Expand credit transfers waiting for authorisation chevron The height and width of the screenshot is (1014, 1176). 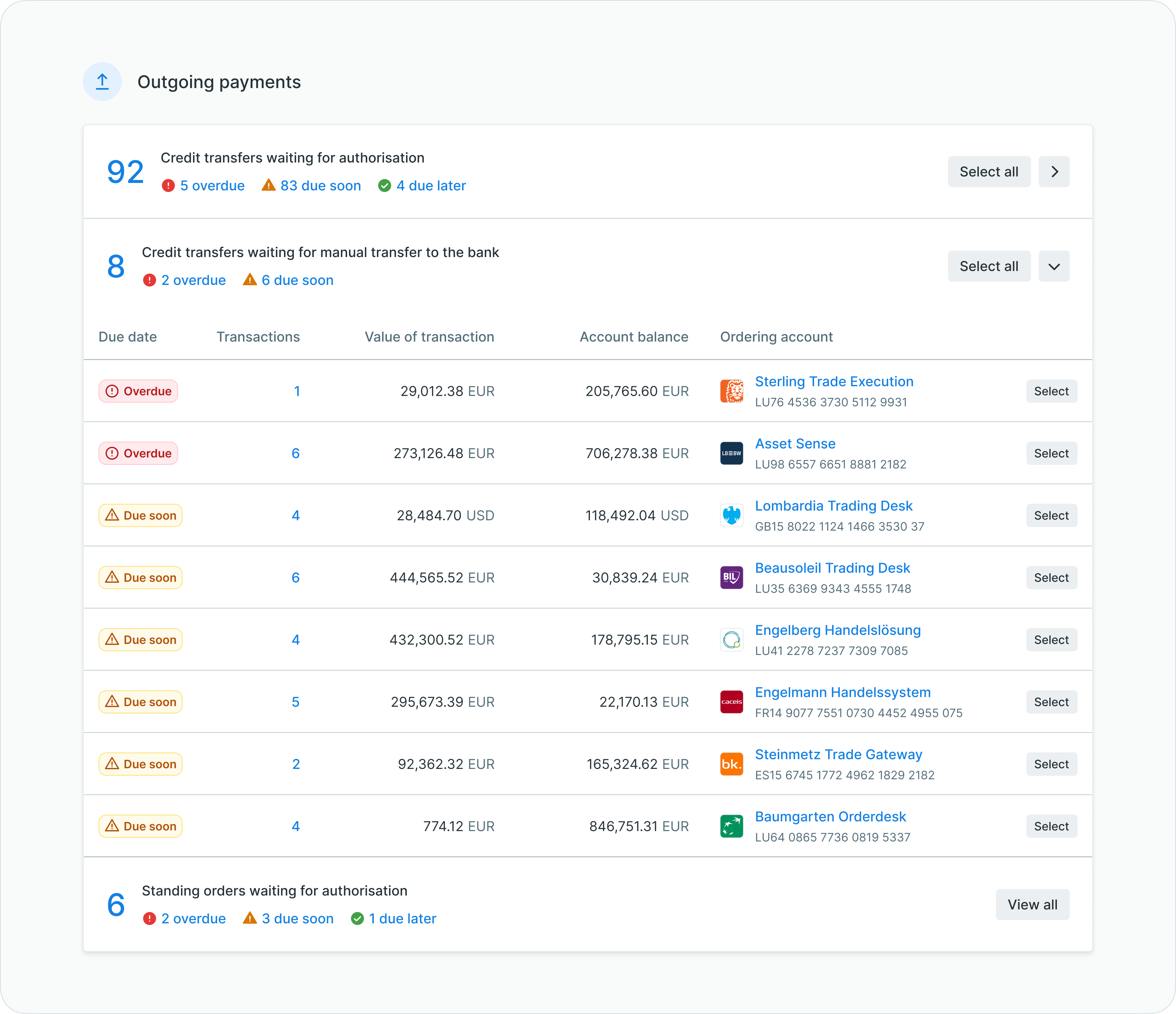click(x=1053, y=171)
